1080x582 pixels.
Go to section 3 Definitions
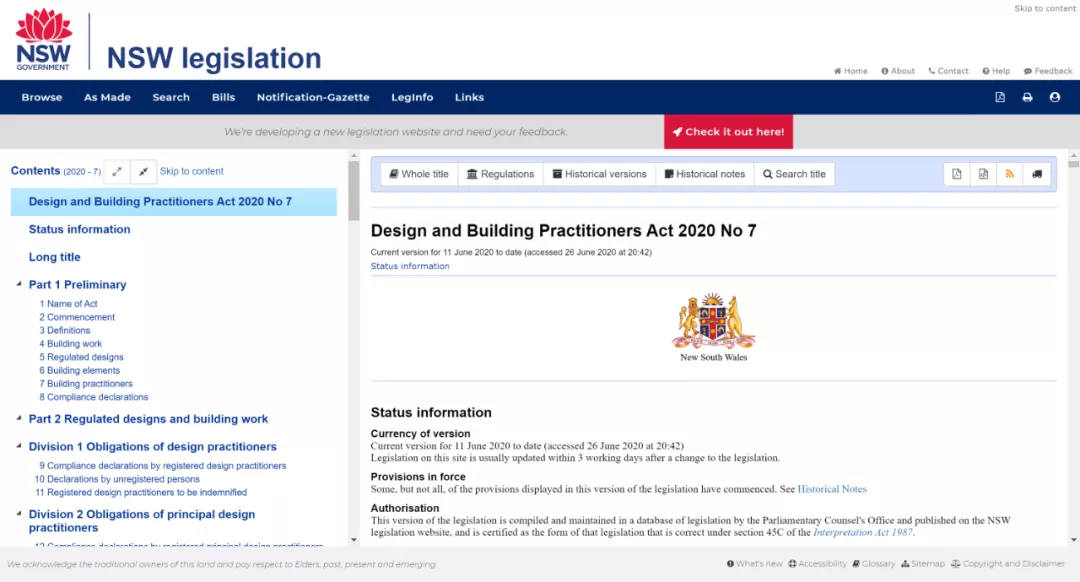[x=65, y=331]
